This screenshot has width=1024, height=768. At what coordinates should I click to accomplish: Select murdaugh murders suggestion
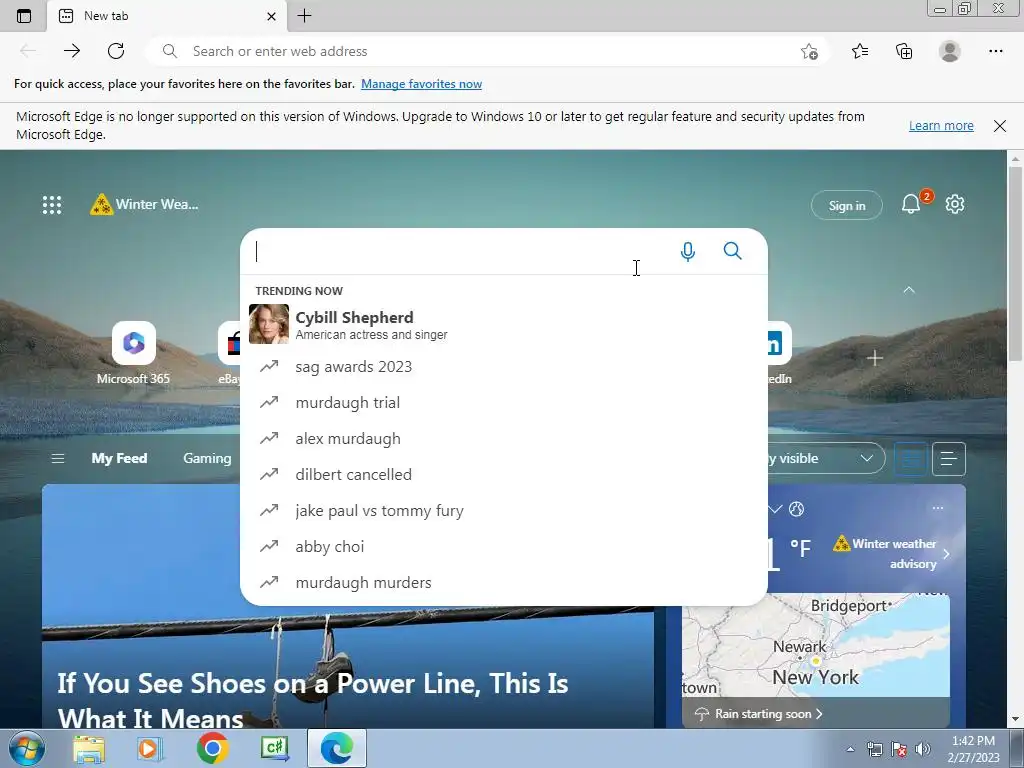[504, 582]
